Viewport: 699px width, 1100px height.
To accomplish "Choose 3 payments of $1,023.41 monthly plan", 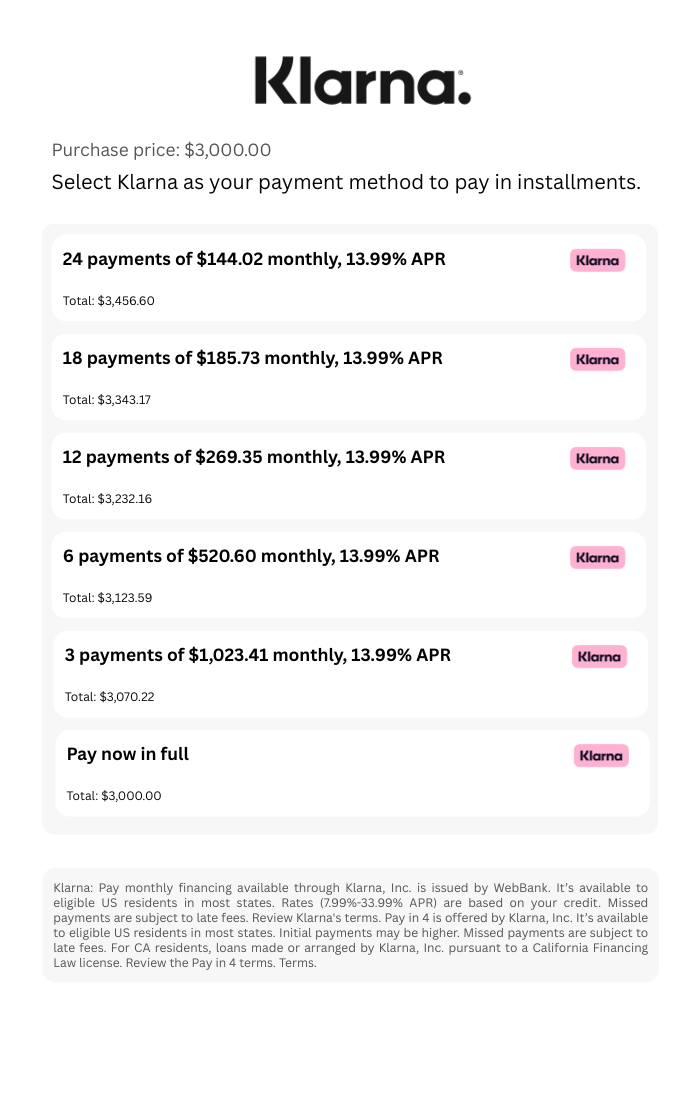I will (x=351, y=673).
